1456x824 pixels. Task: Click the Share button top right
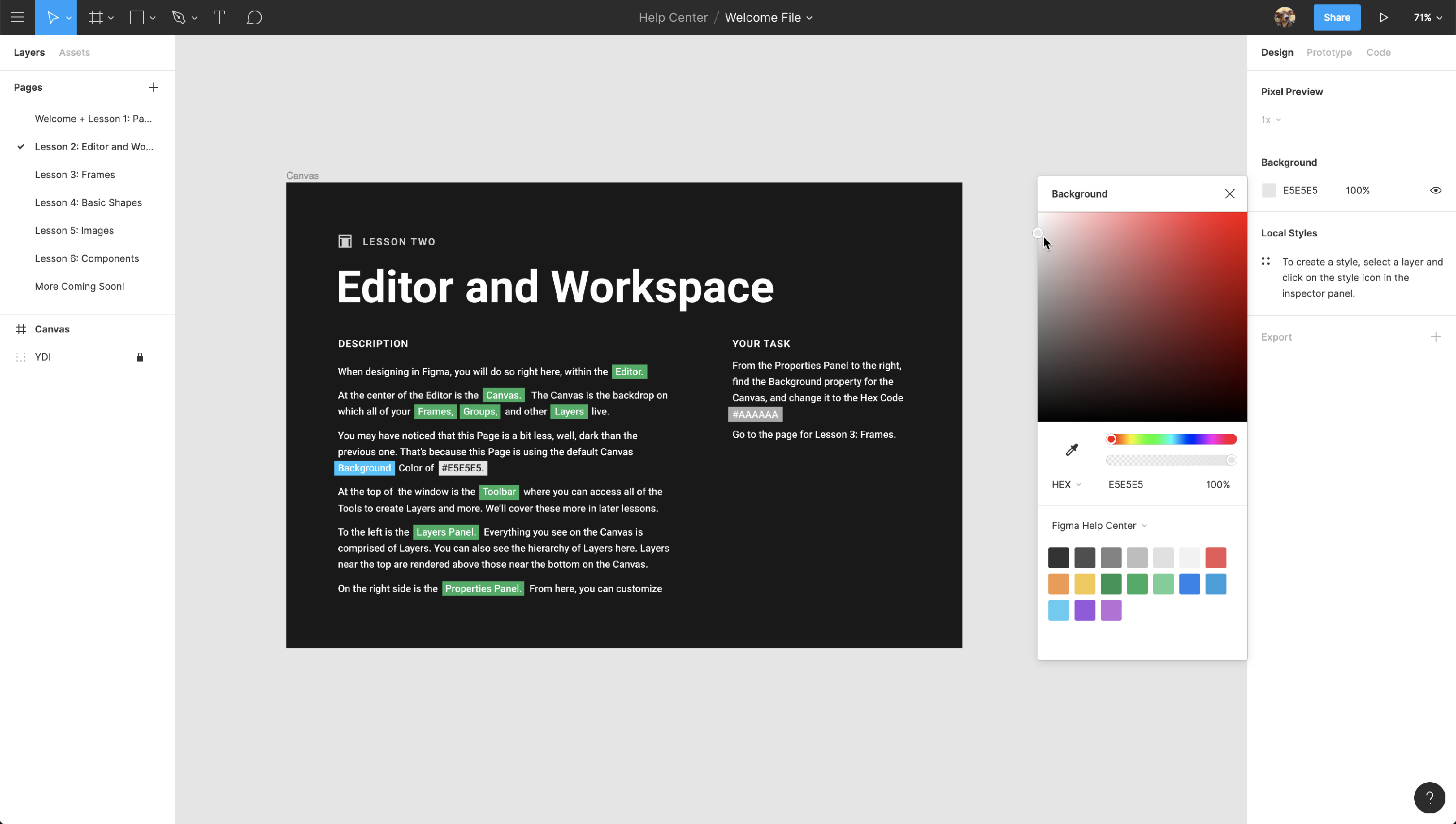pyautogui.click(x=1337, y=17)
